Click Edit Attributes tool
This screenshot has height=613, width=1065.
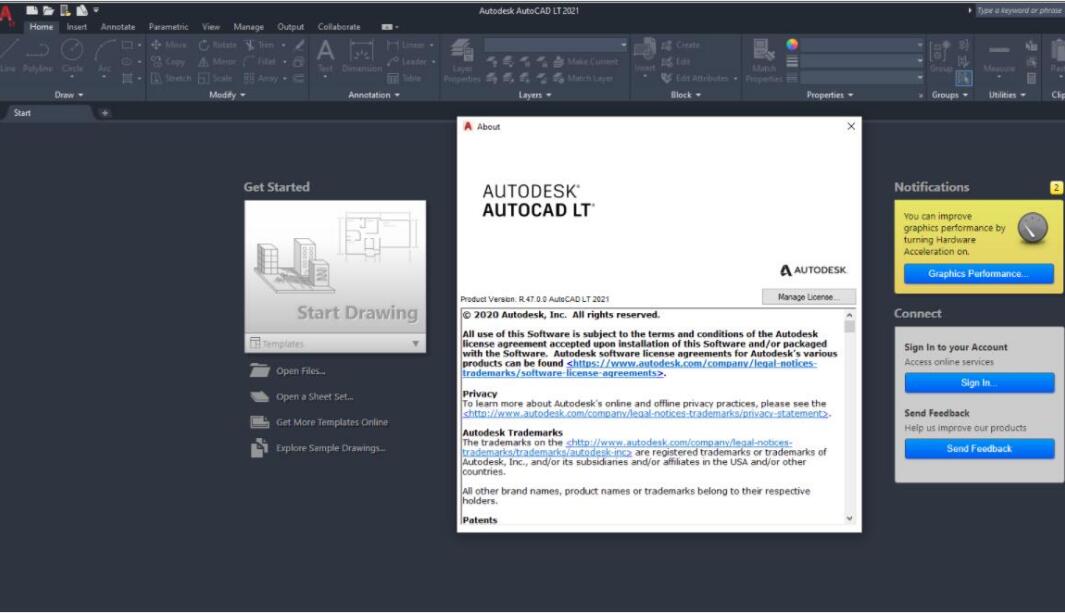coord(695,78)
